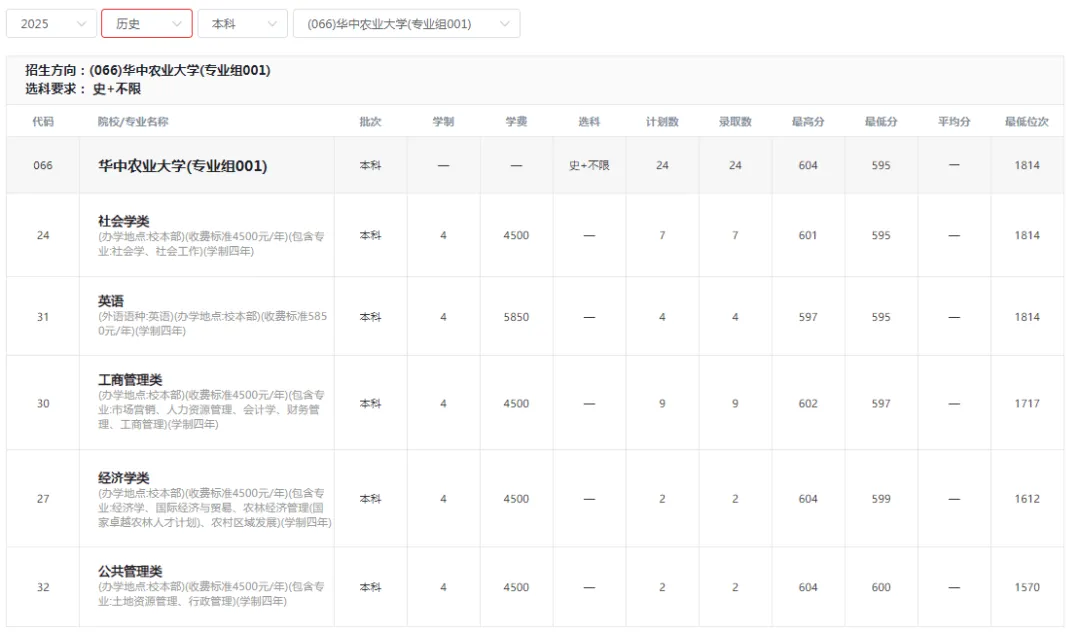
Task: Click the 计划数 column header
Action: [663, 121]
